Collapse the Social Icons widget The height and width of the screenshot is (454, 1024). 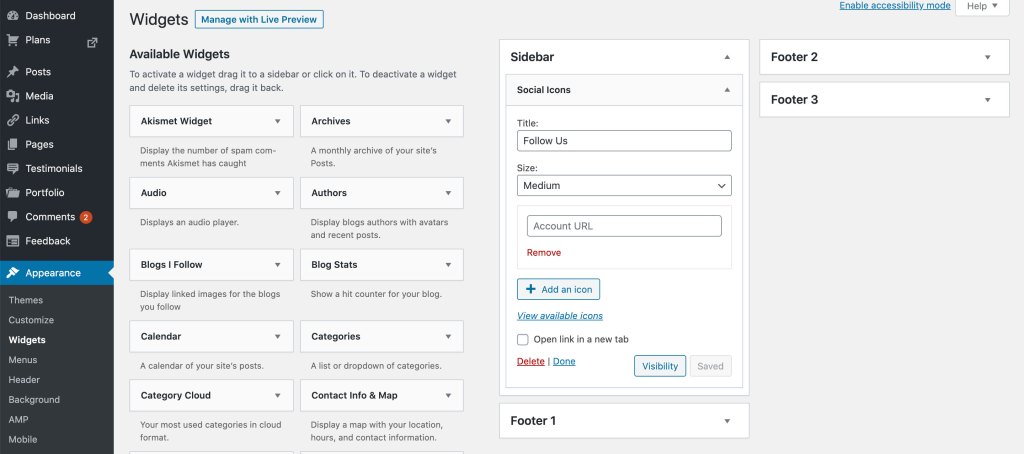(727, 89)
